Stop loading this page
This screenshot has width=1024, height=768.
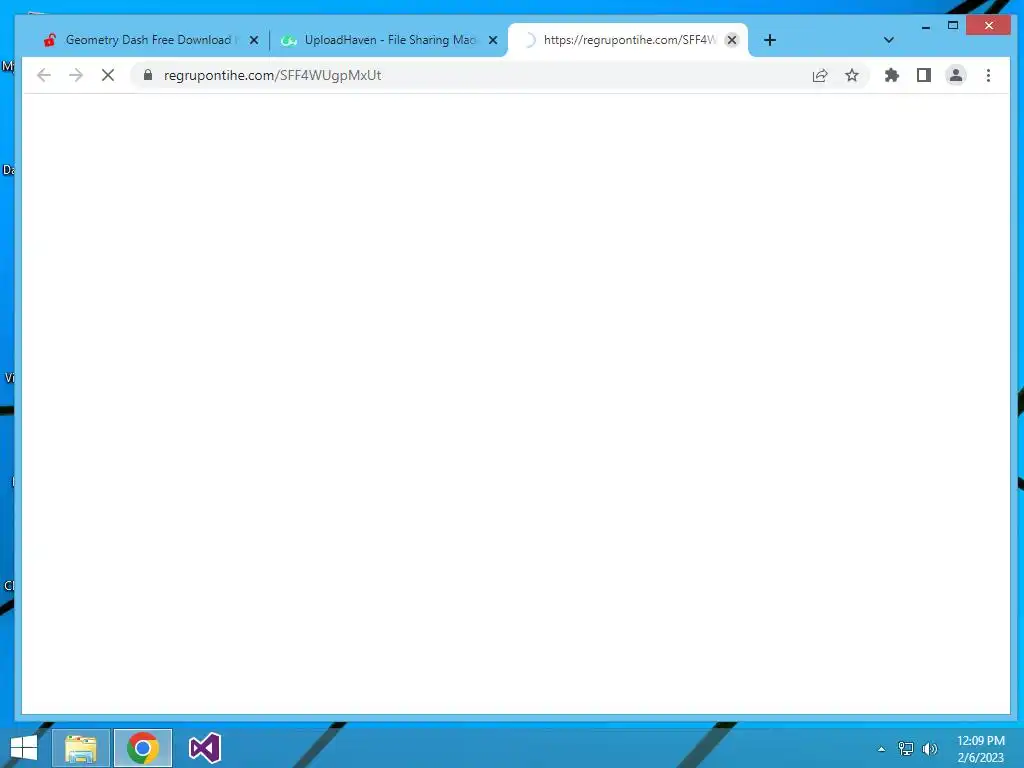[108, 75]
